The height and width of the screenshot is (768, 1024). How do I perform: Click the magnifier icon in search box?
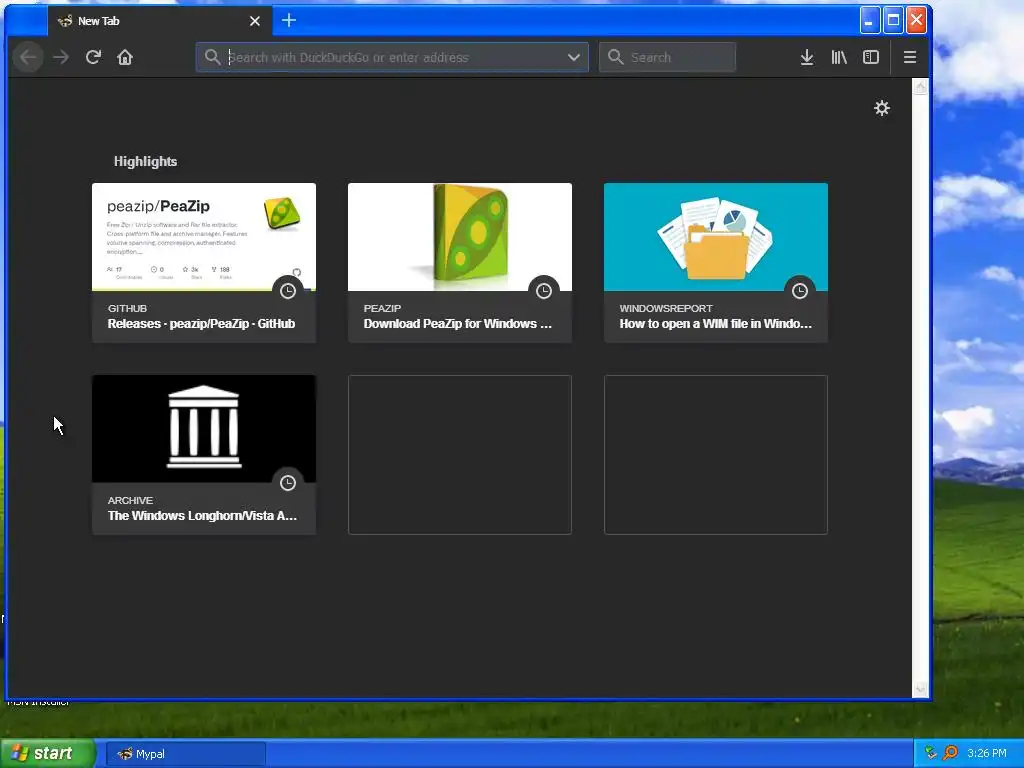click(615, 57)
